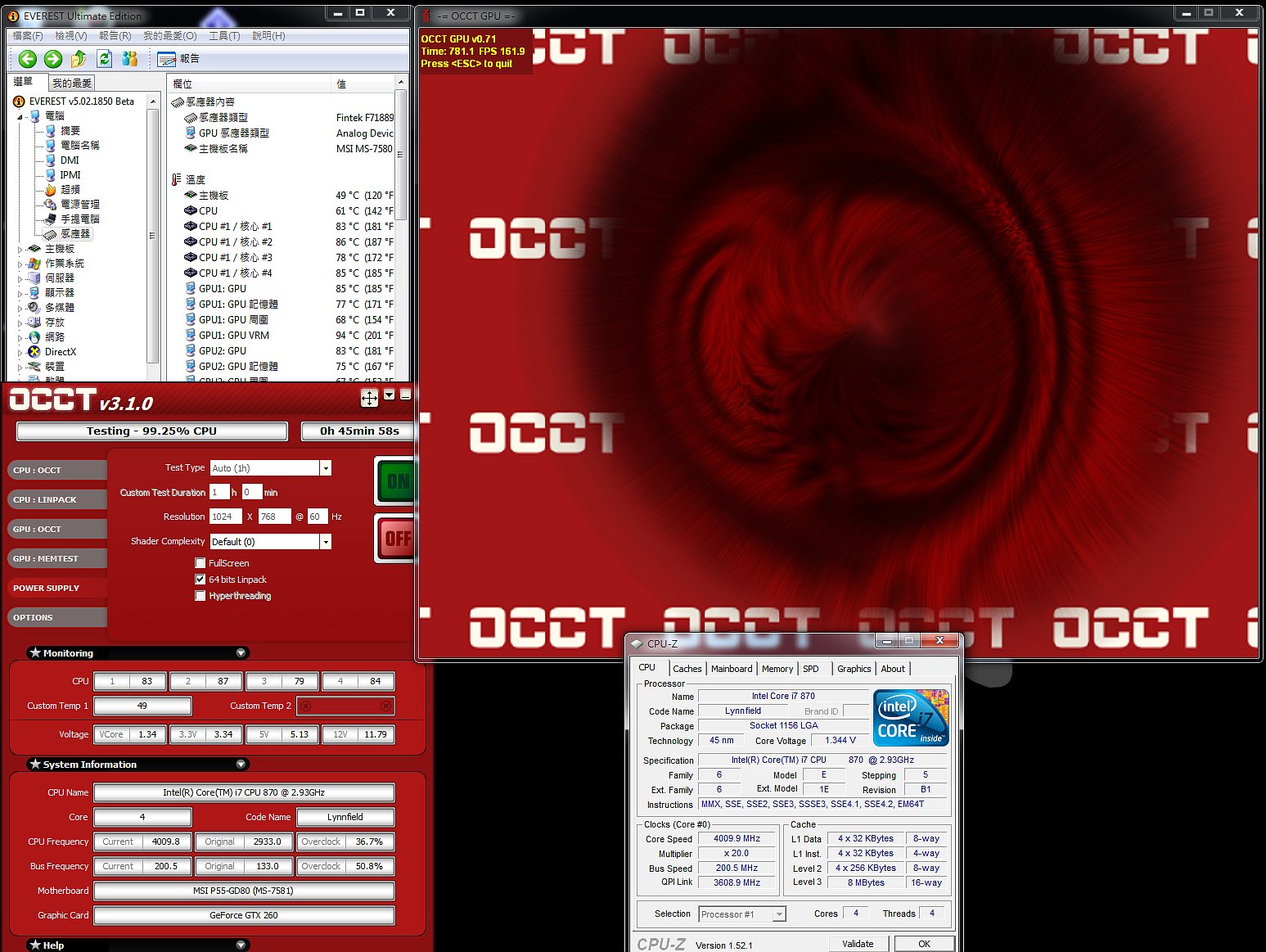Screen dimensions: 1266x952
Task: Click the star icon beside System Information
Action: [x=35, y=764]
